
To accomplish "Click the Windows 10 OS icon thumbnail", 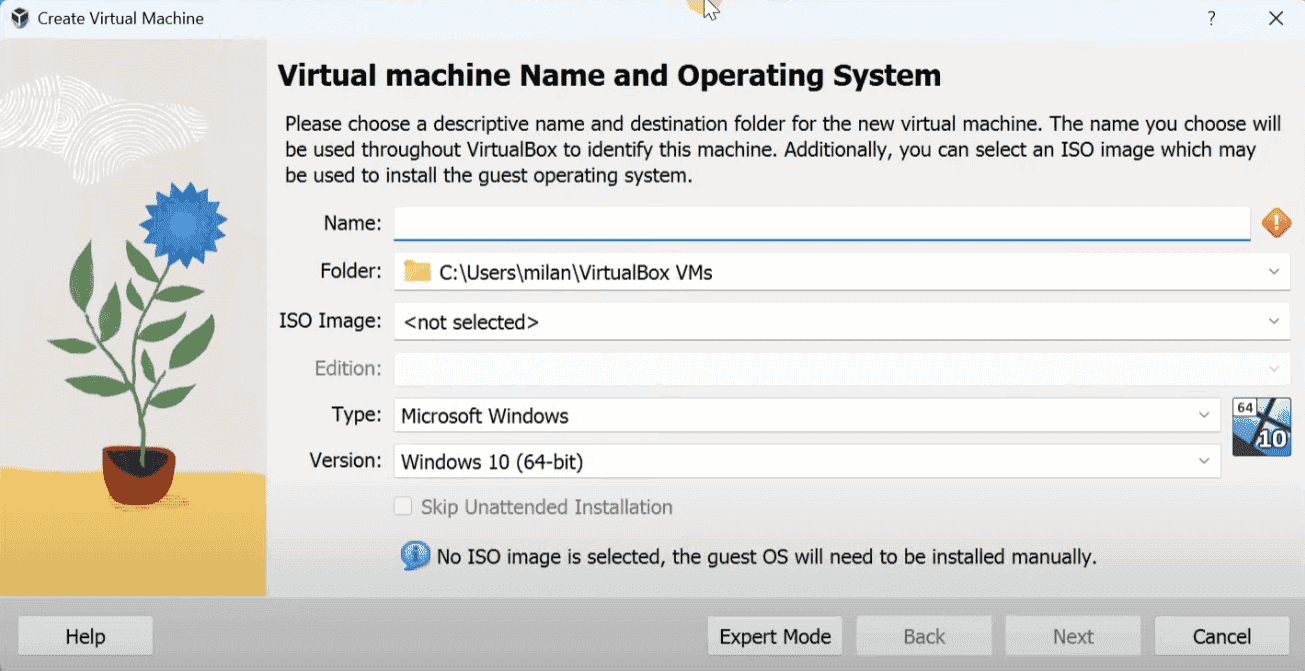I will pyautogui.click(x=1261, y=427).
